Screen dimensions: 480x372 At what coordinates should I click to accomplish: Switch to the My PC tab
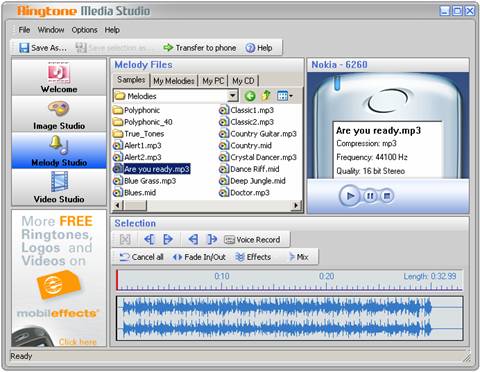(213, 81)
